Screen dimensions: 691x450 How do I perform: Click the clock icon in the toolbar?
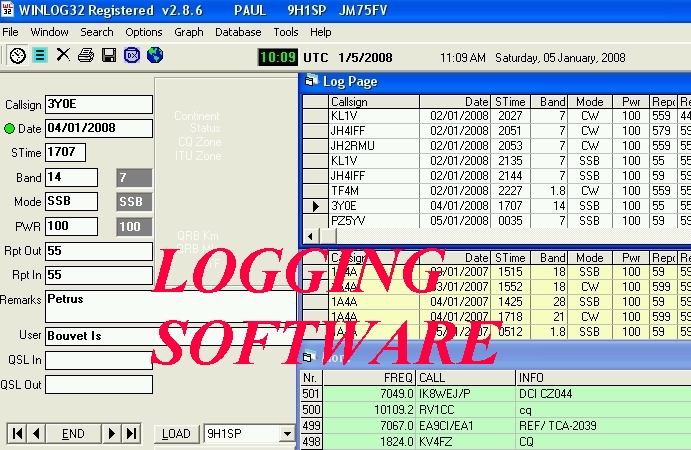tap(17, 56)
